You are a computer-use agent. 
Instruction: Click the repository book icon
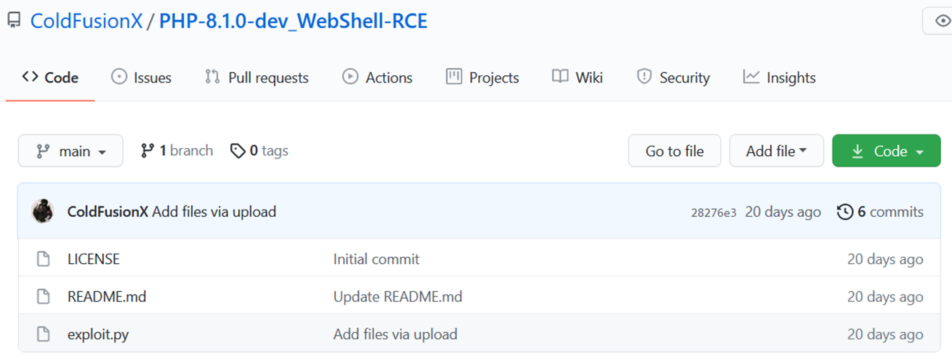pyautogui.click(x=13, y=21)
